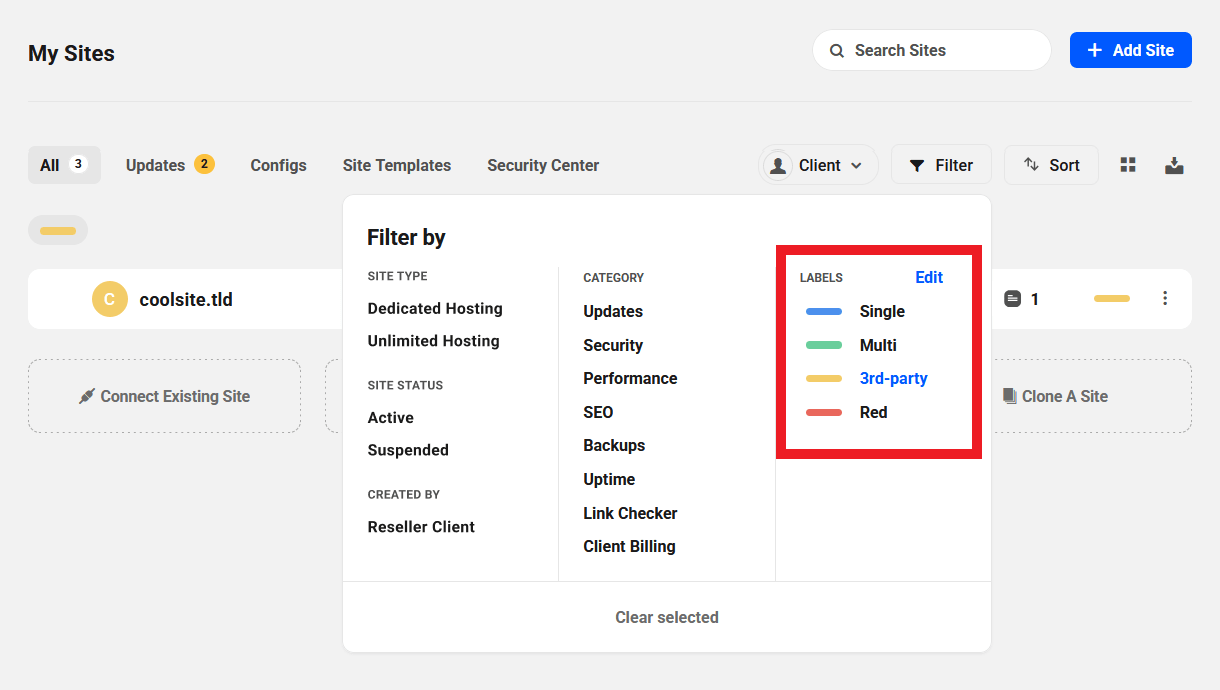Select the Link Checker category filter
The width and height of the screenshot is (1220, 690).
click(630, 513)
